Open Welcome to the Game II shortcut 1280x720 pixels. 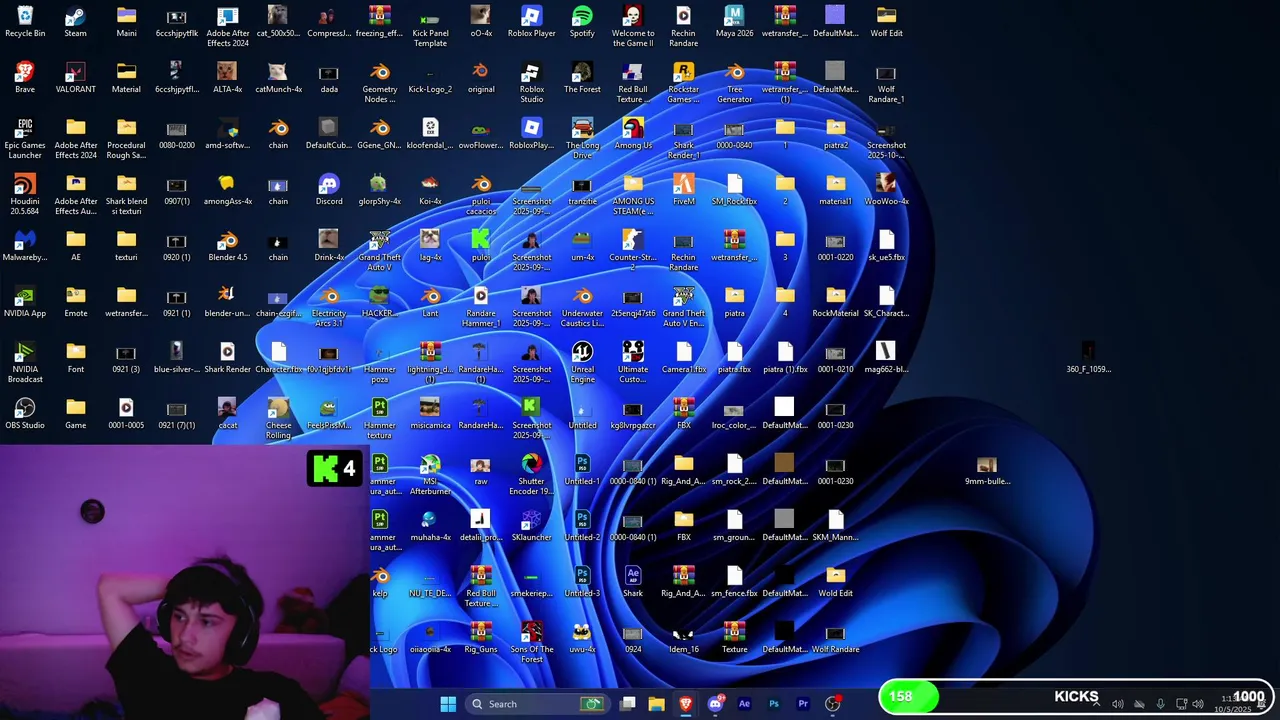(633, 26)
